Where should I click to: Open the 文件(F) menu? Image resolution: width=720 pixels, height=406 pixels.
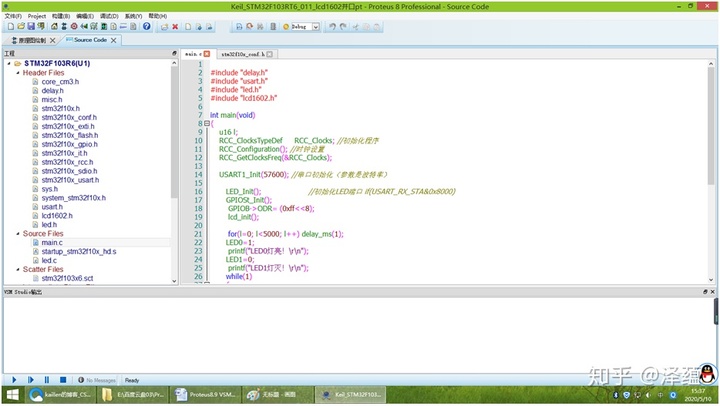click(13, 16)
